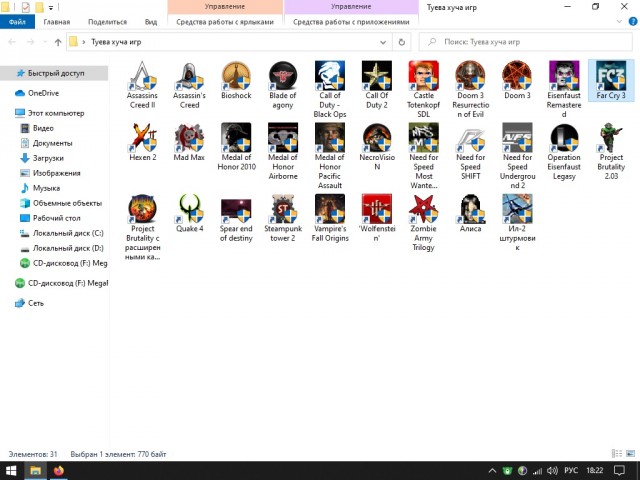640x480 pixels.
Task: Select Doom 3 Resurrection of Evil shortcut
Action: 471,90
